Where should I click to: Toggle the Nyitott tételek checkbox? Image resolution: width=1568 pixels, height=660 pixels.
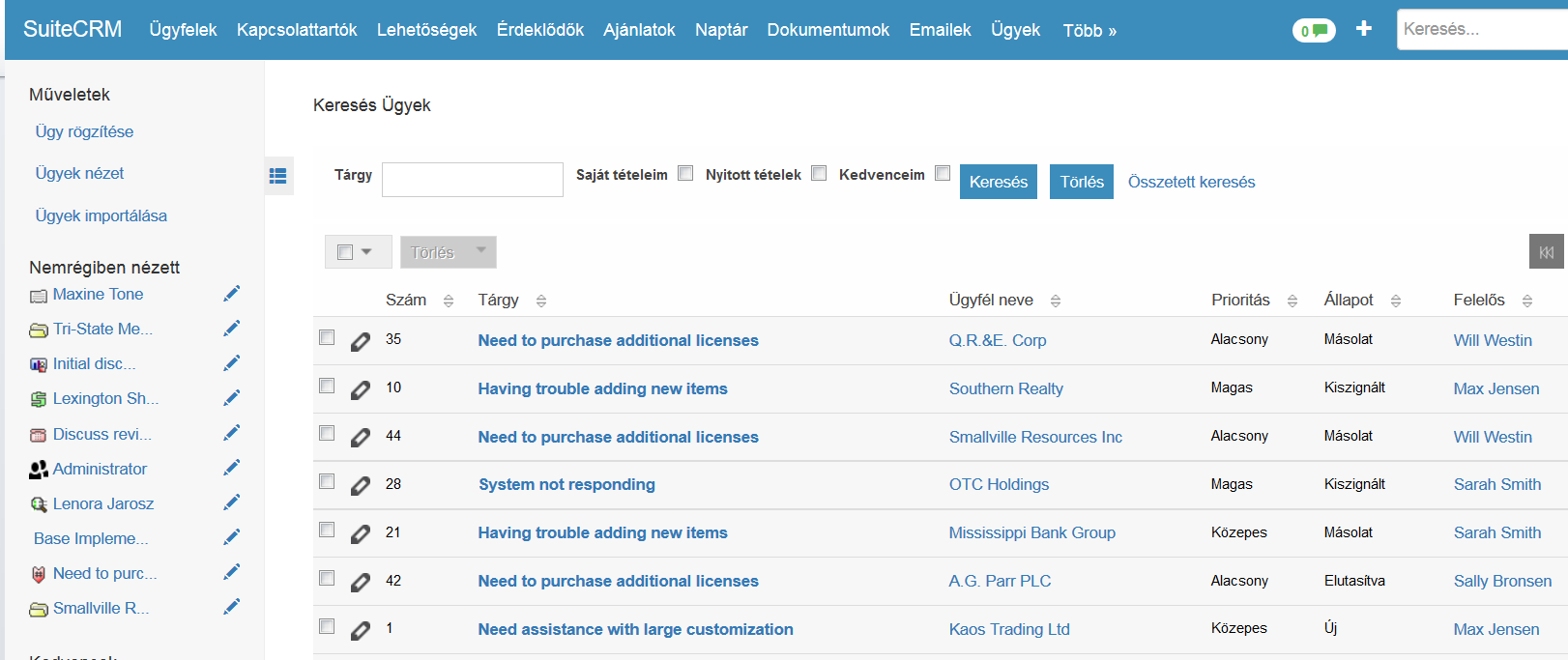(819, 174)
